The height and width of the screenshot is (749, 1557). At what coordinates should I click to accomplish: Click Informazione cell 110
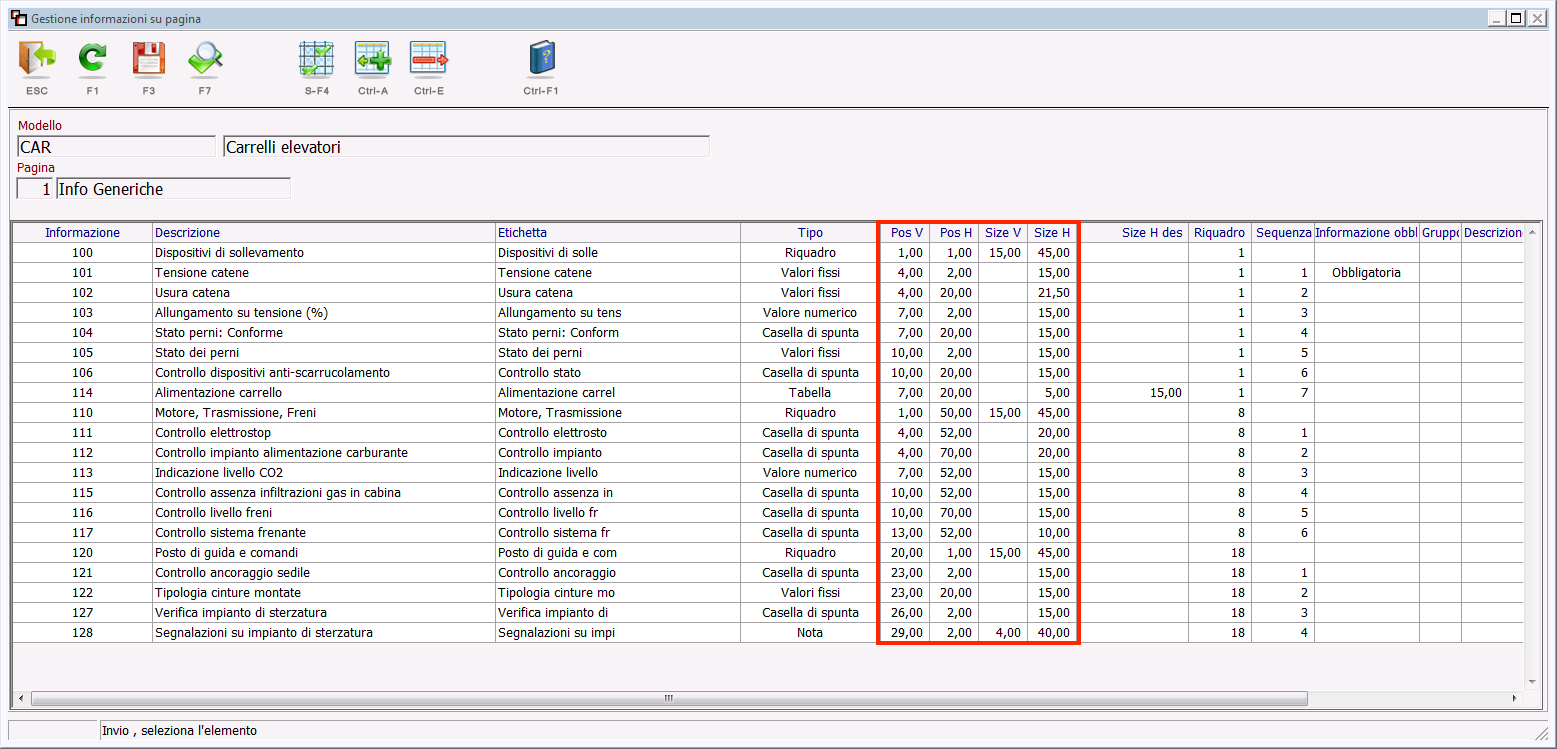pos(82,413)
